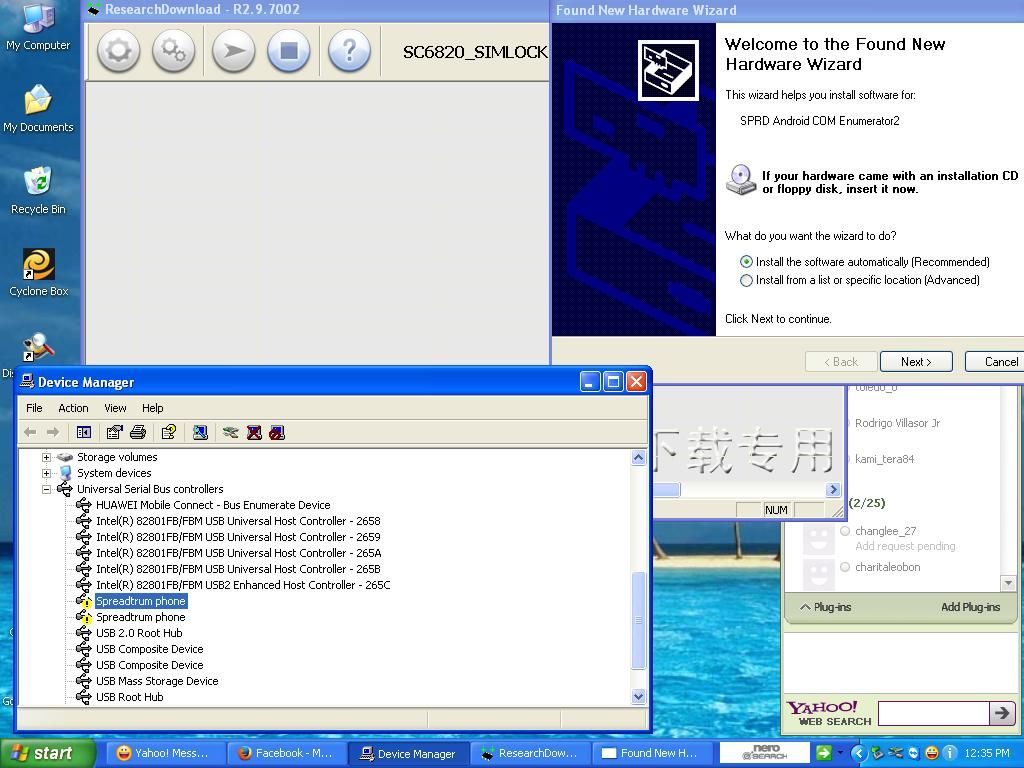Select Install from a list or specific location
The width and height of the screenshot is (1024, 768).
pos(746,281)
